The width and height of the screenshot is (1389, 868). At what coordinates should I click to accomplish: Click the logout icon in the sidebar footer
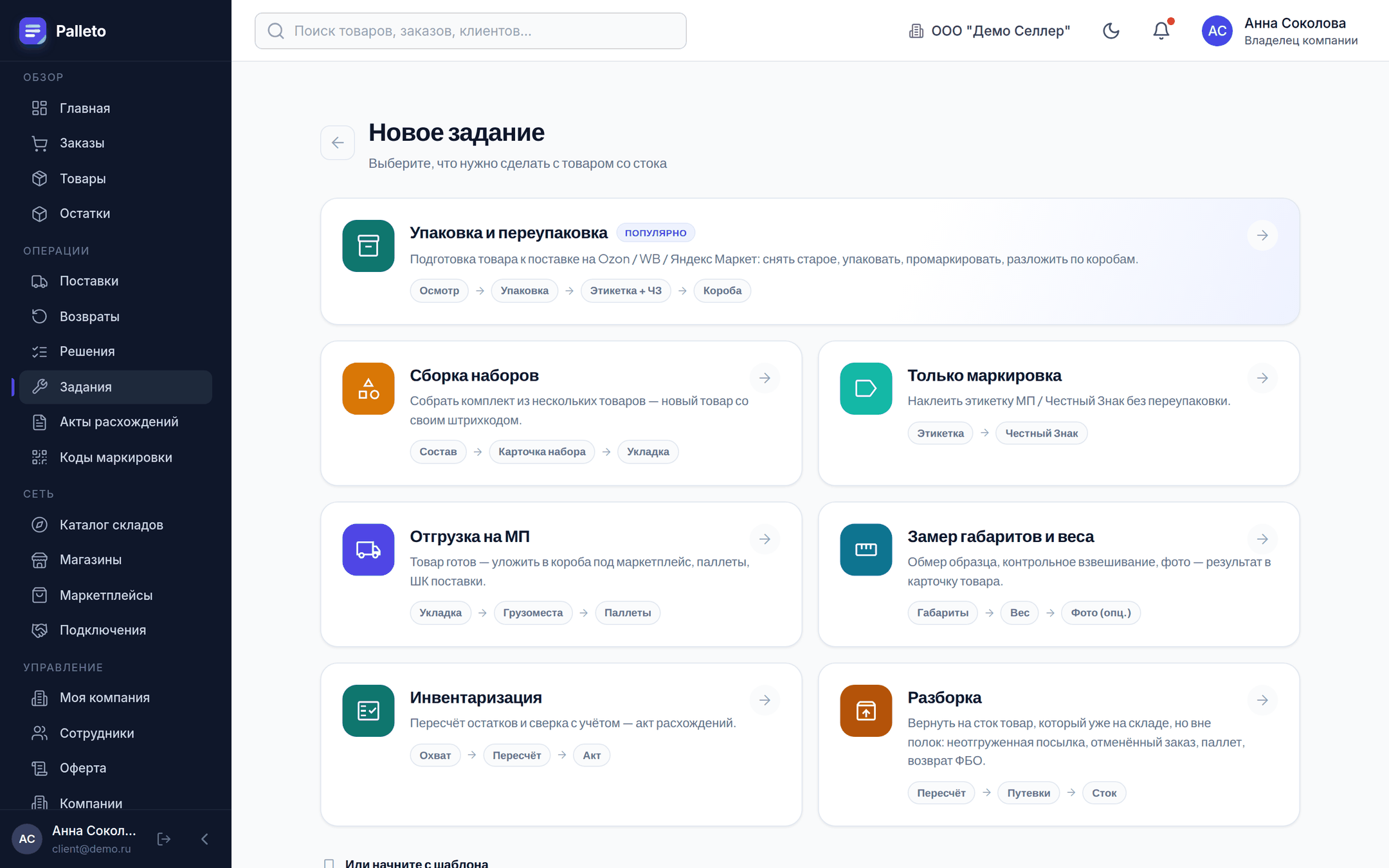pyautogui.click(x=164, y=839)
